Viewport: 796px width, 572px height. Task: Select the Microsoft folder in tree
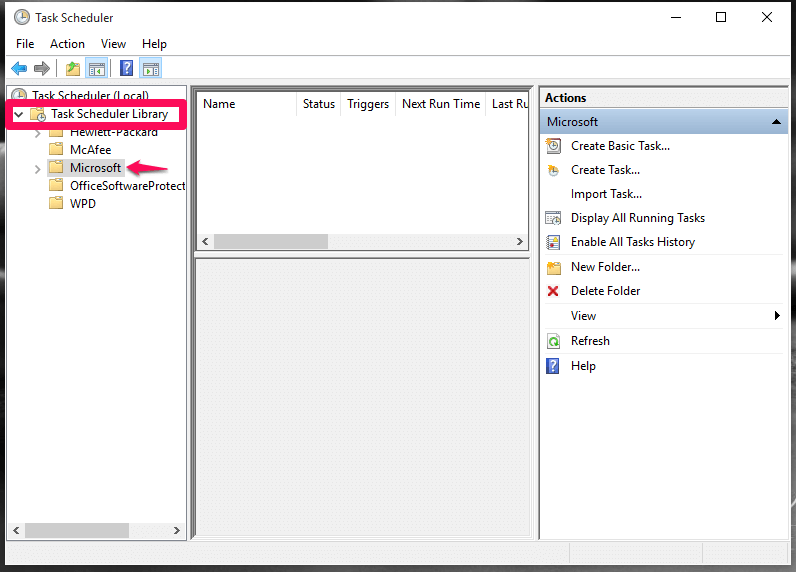pyautogui.click(x=95, y=167)
